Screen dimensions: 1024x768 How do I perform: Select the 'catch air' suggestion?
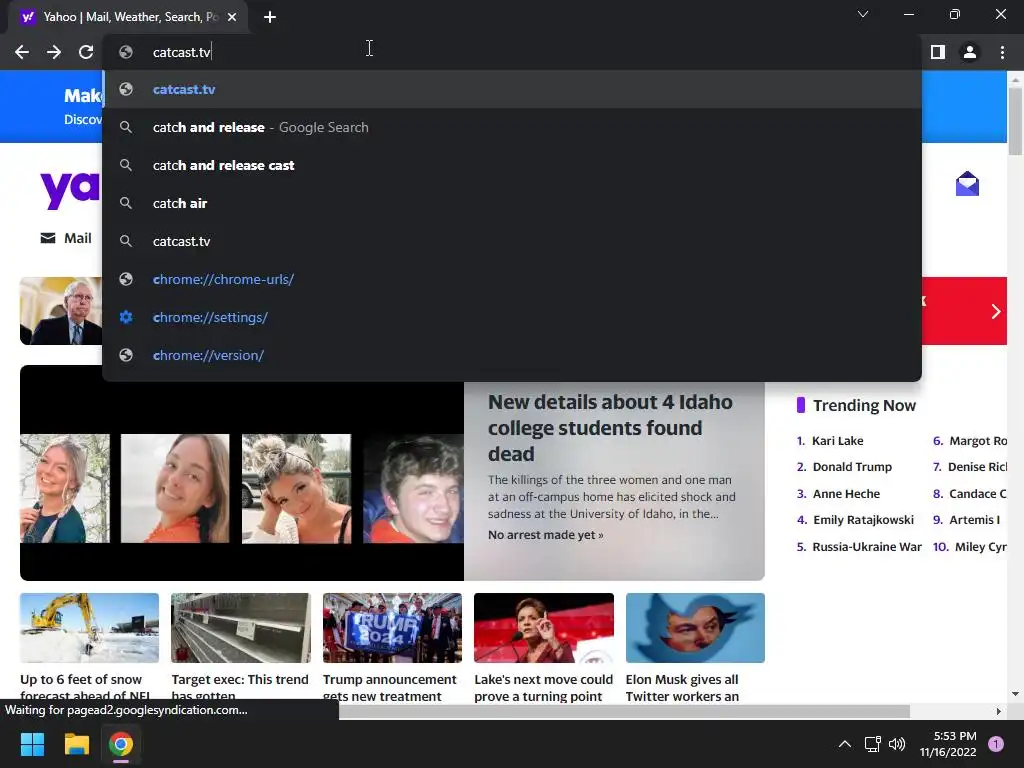(512, 203)
